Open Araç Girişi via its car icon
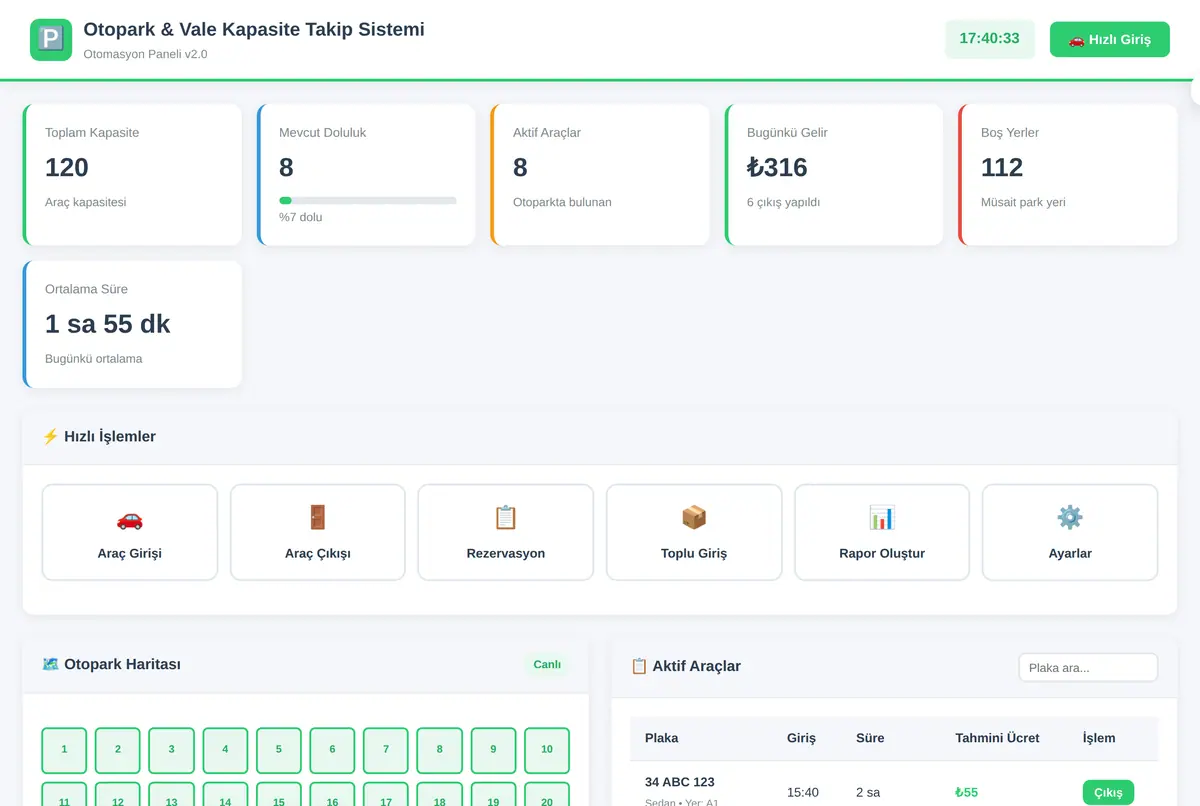The height and width of the screenshot is (806, 1200). (x=130, y=518)
